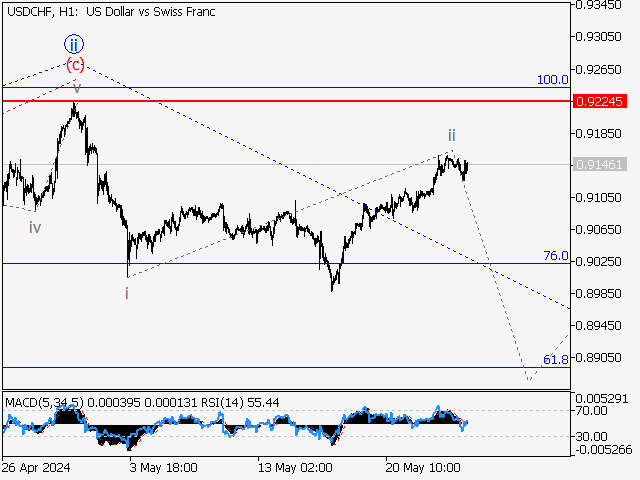
Task: Click the gray 0.91461 current price tag
Action: [x=600, y=164]
